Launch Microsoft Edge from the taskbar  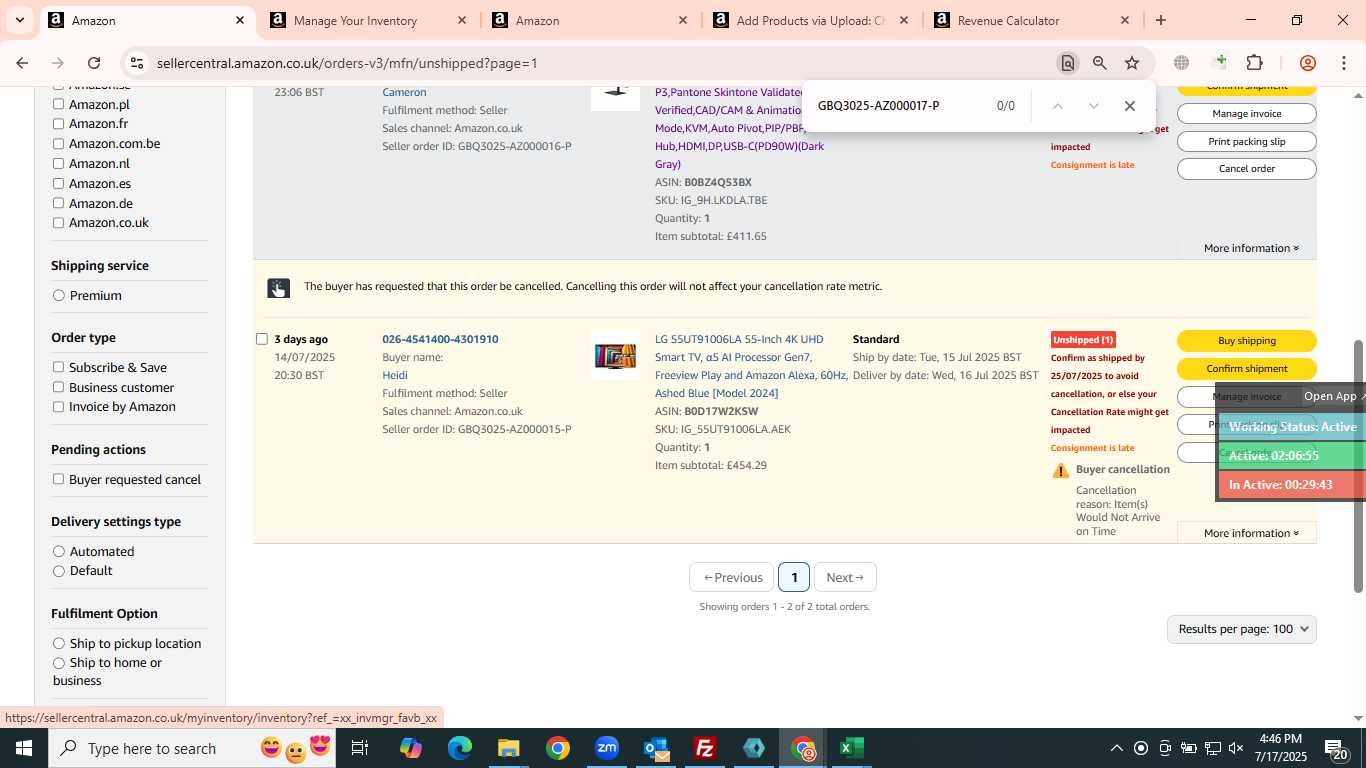(460, 748)
